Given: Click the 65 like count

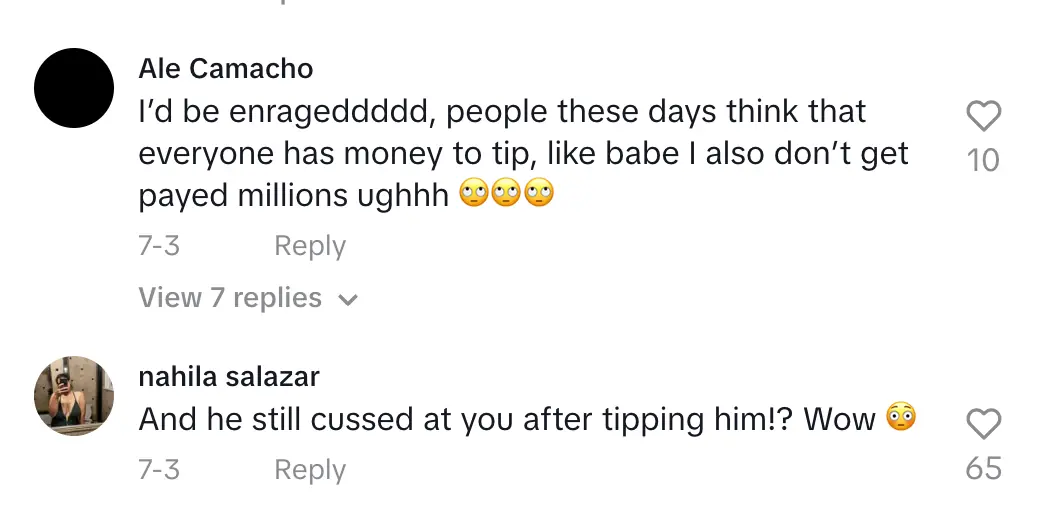Looking at the screenshot, I should click(x=984, y=468).
